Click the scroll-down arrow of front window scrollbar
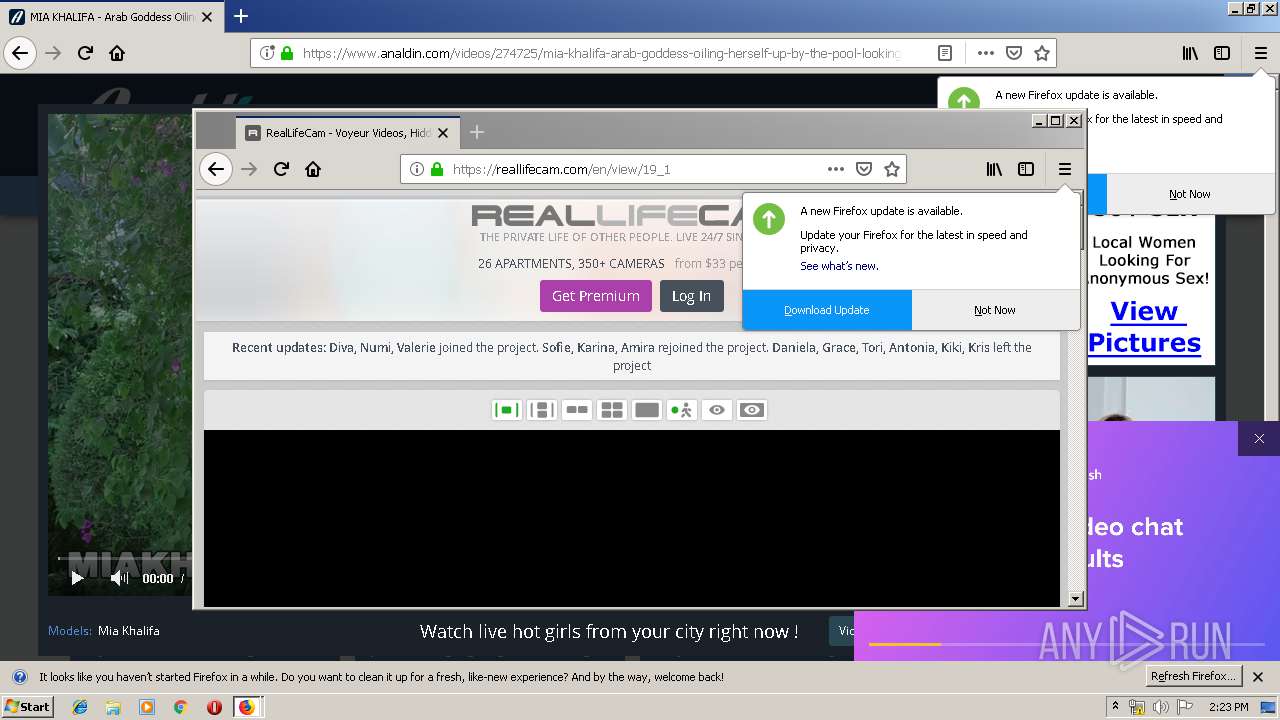 1076,599
